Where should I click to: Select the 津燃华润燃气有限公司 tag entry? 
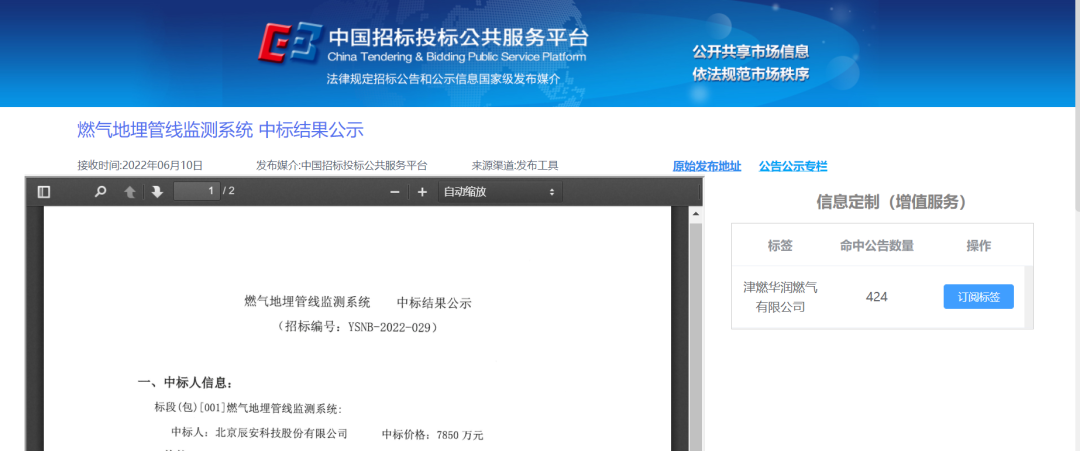[780, 297]
